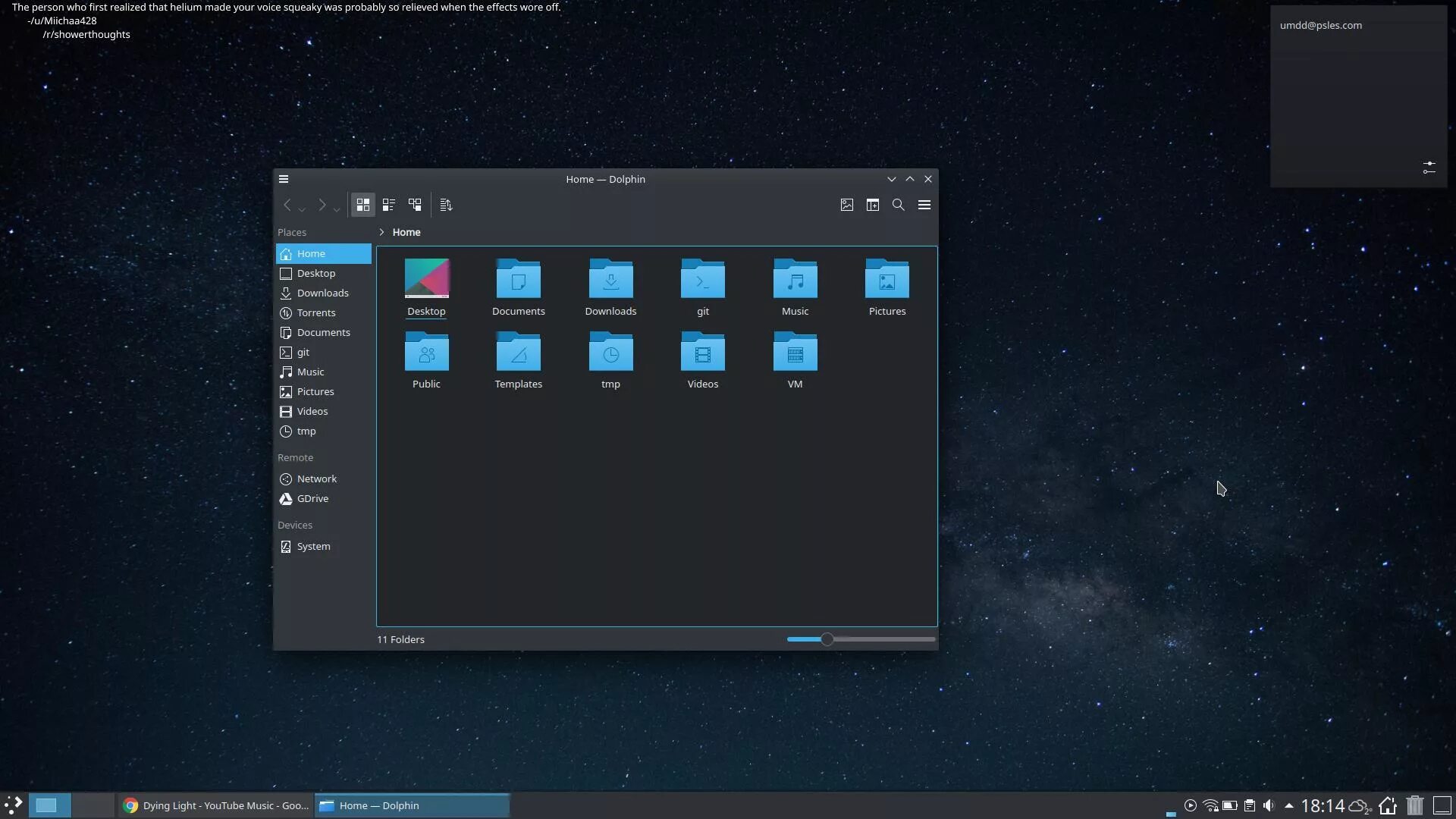Click the back navigation button
Viewport: 1456px width, 819px height.
pos(287,204)
